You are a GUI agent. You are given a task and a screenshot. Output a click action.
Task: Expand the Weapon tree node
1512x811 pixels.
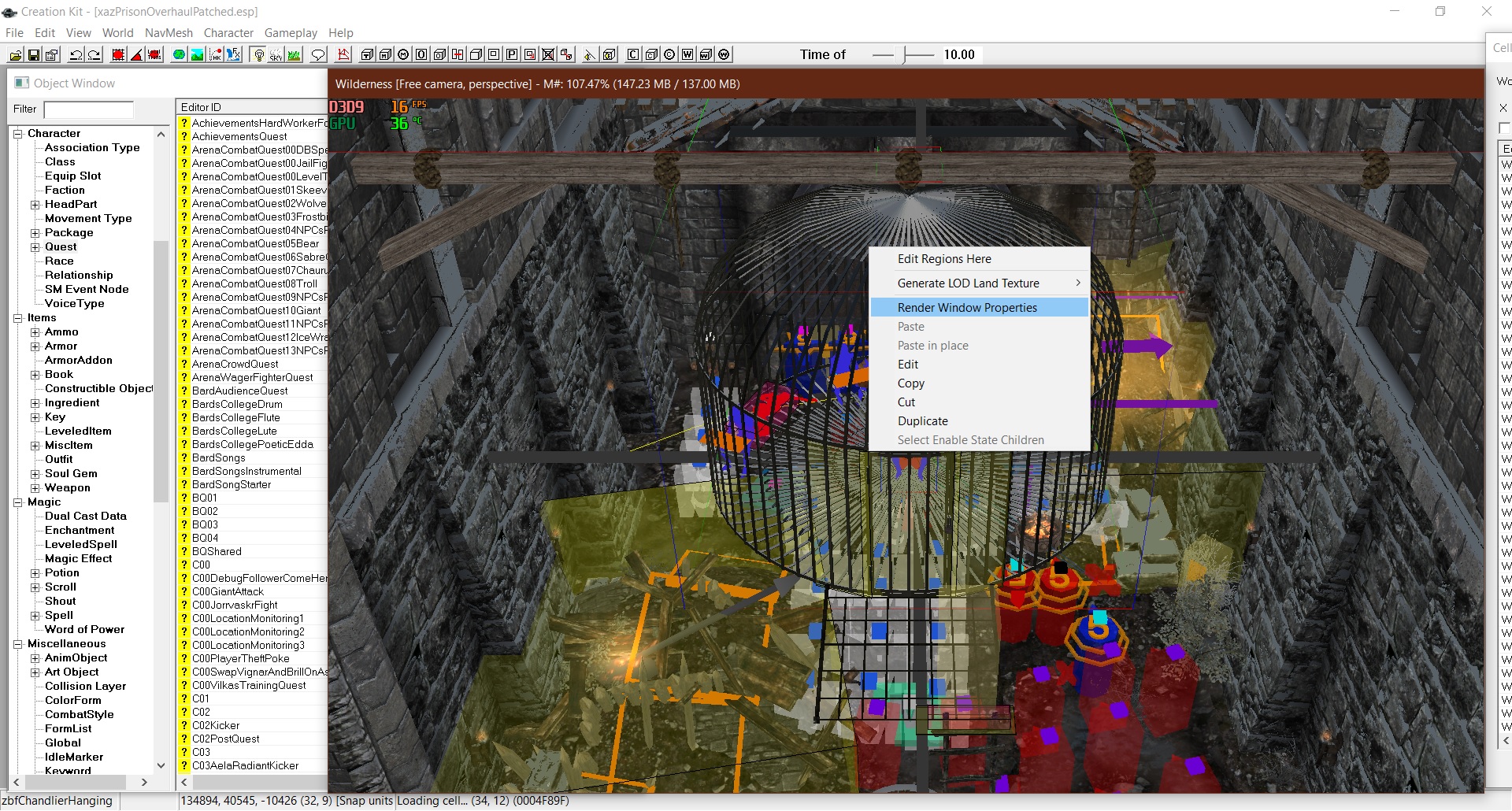coord(35,488)
